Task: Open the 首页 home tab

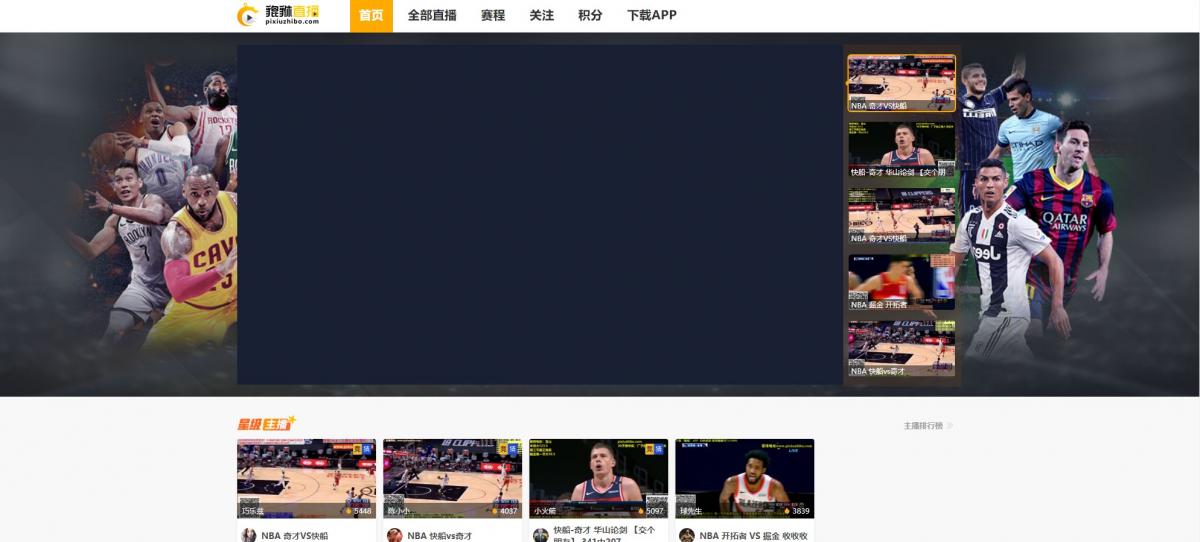Action: 371,16
